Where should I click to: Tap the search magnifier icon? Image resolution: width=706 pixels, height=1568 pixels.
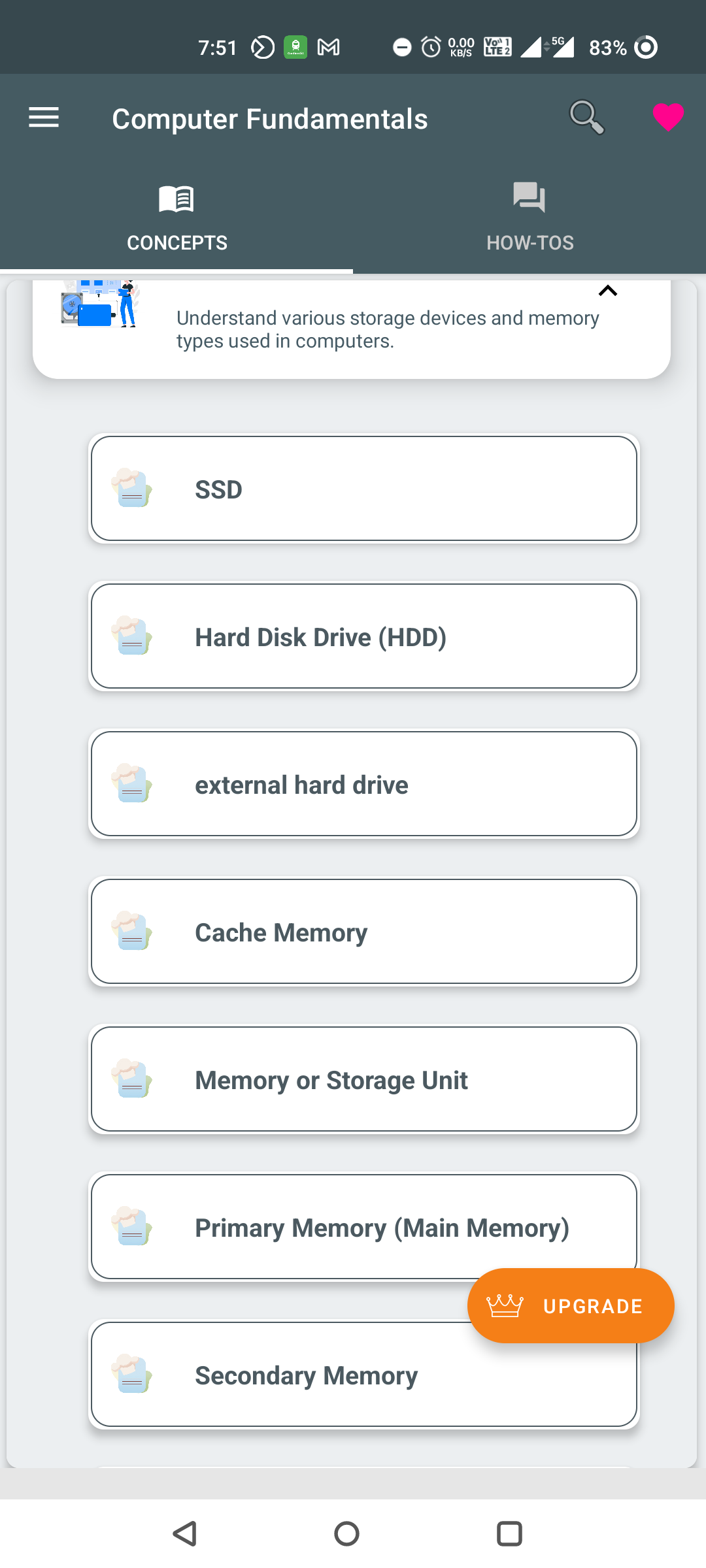586,118
